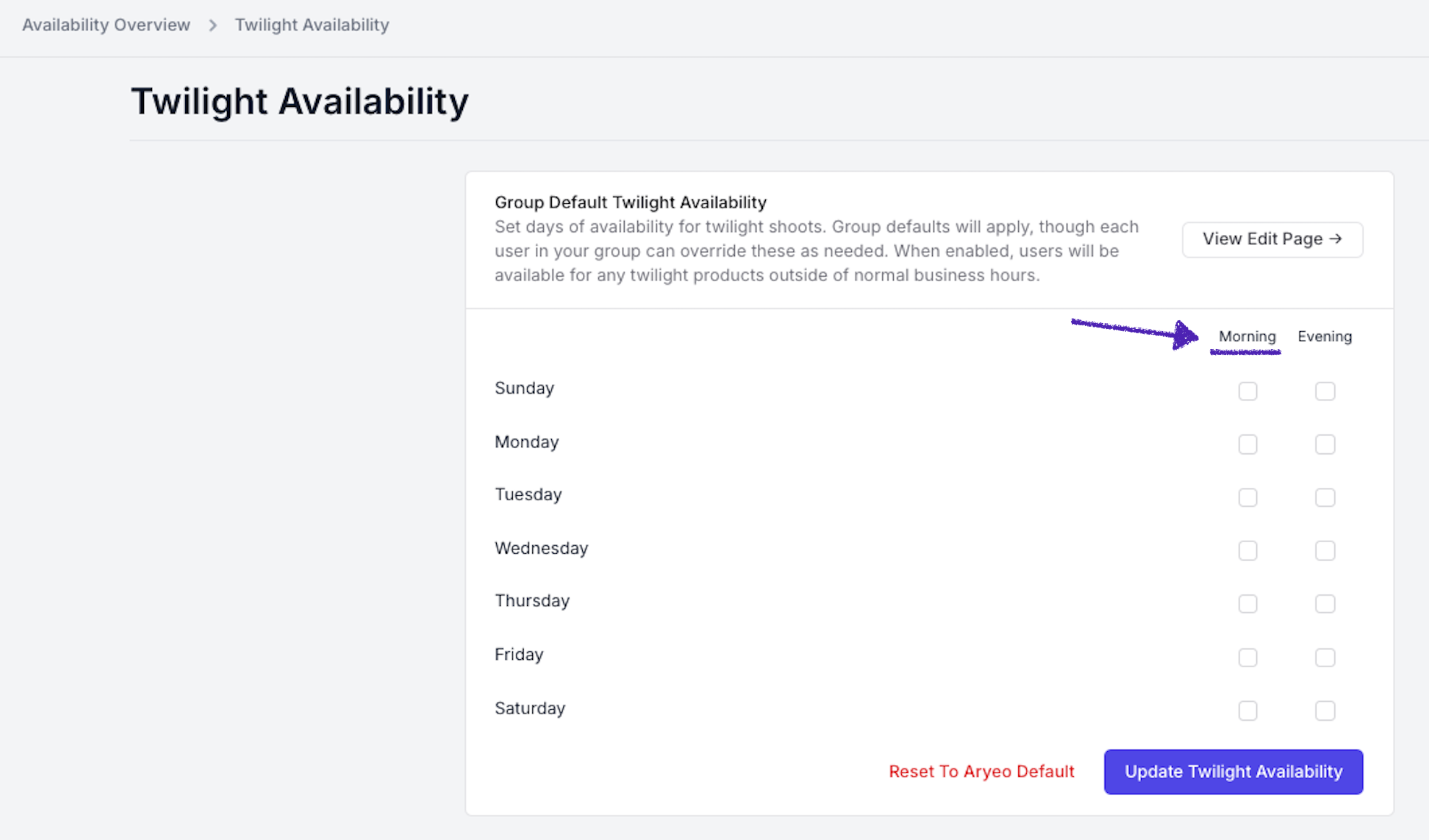Open the View Edit Page button
1429x840 pixels.
click(1272, 239)
